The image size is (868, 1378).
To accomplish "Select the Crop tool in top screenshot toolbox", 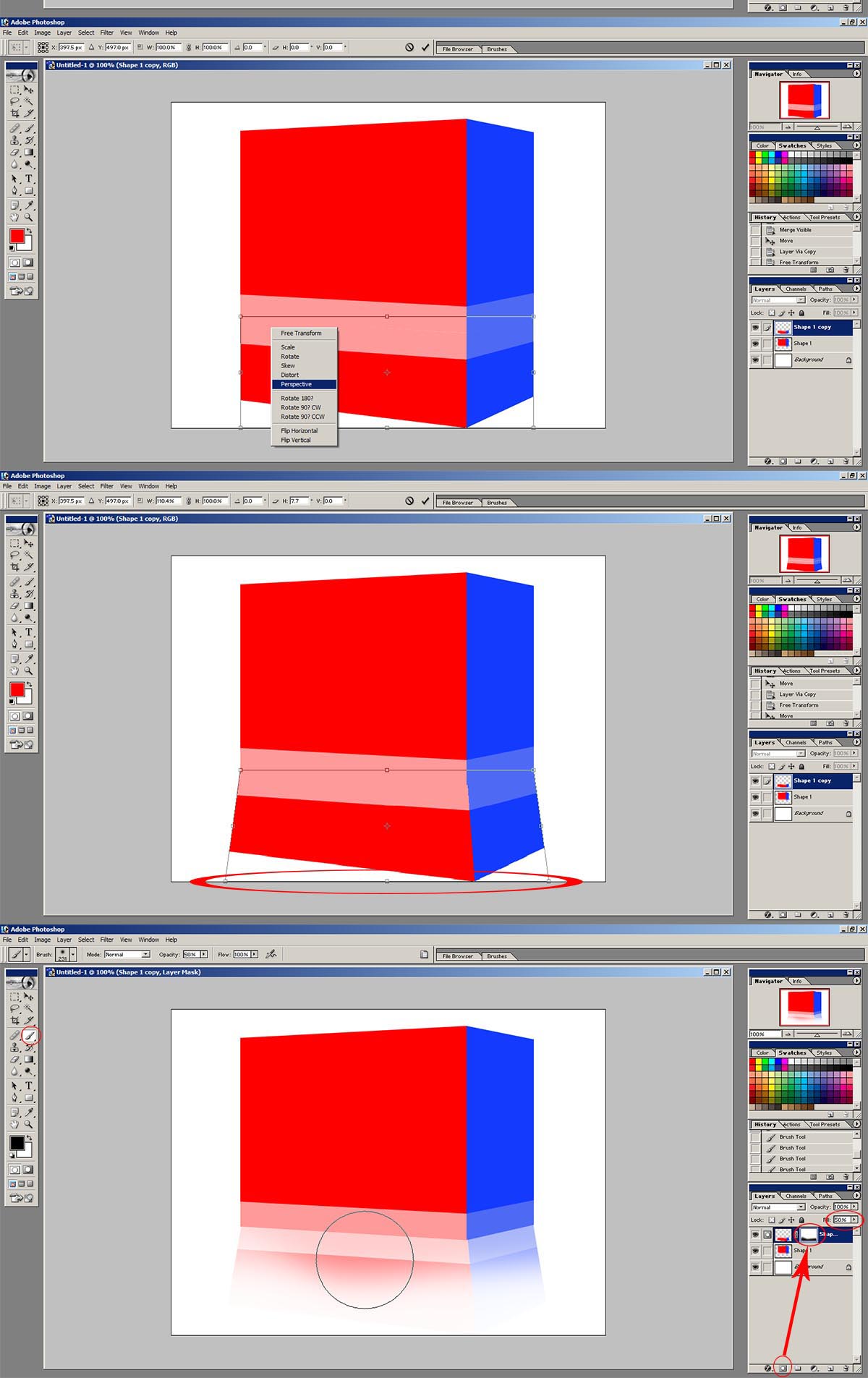I will 14,114.
